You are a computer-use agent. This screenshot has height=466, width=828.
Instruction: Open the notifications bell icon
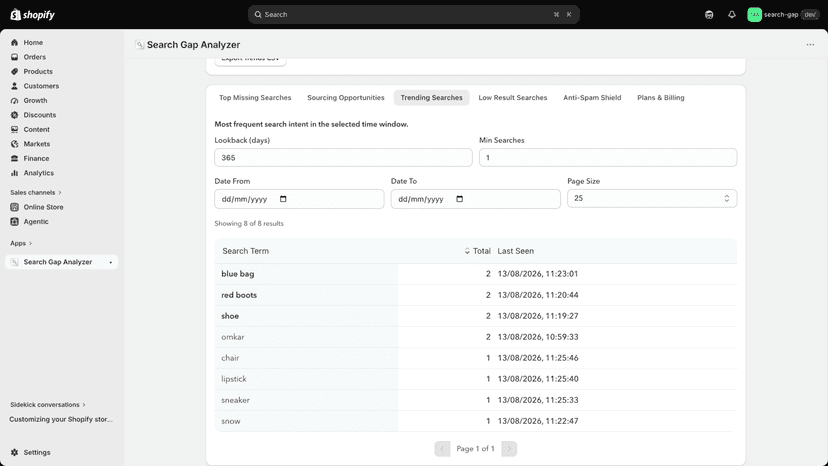pyautogui.click(x=731, y=15)
